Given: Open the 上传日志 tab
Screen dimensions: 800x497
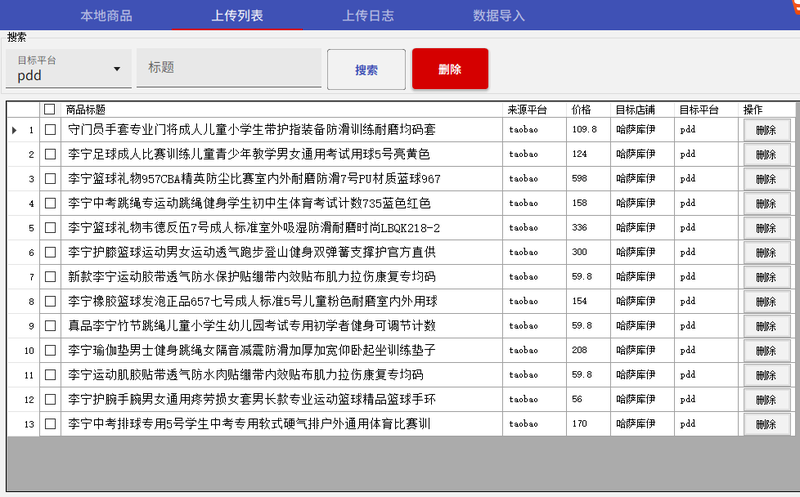Looking at the screenshot, I should [x=368, y=16].
